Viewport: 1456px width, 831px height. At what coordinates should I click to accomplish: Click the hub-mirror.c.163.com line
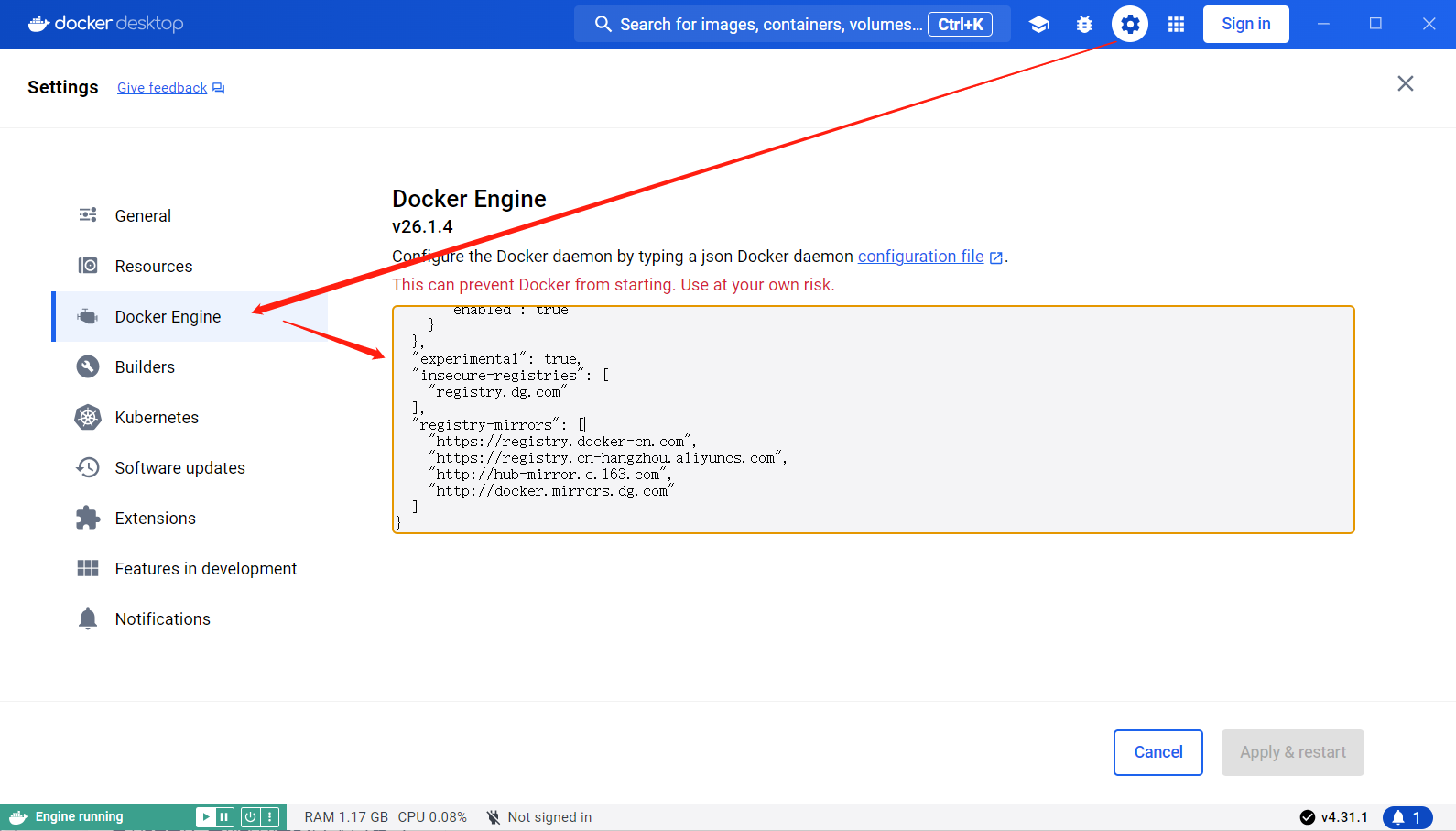point(550,475)
